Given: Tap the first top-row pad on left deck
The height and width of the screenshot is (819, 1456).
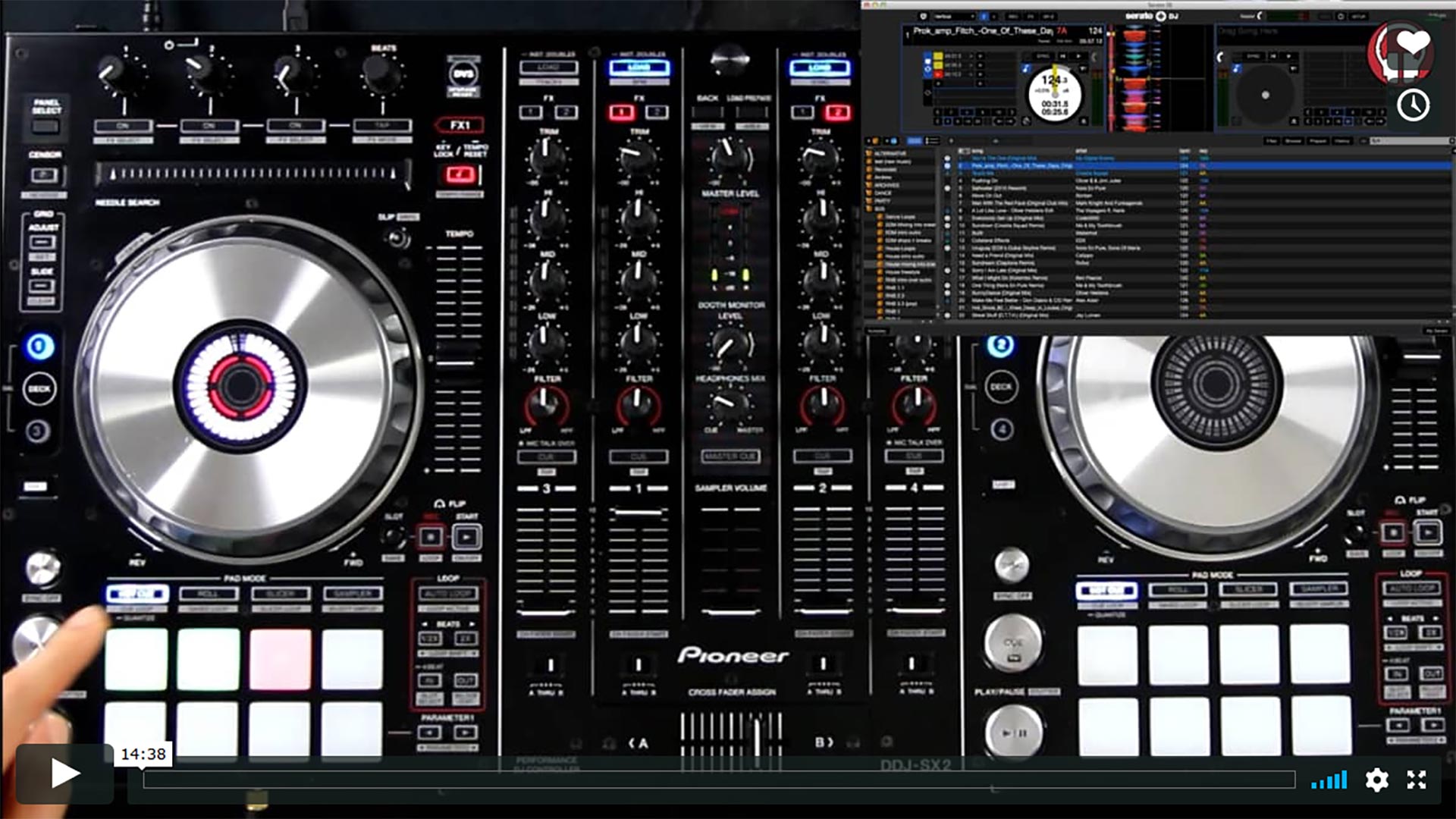Looking at the screenshot, I should click(x=136, y=660).
